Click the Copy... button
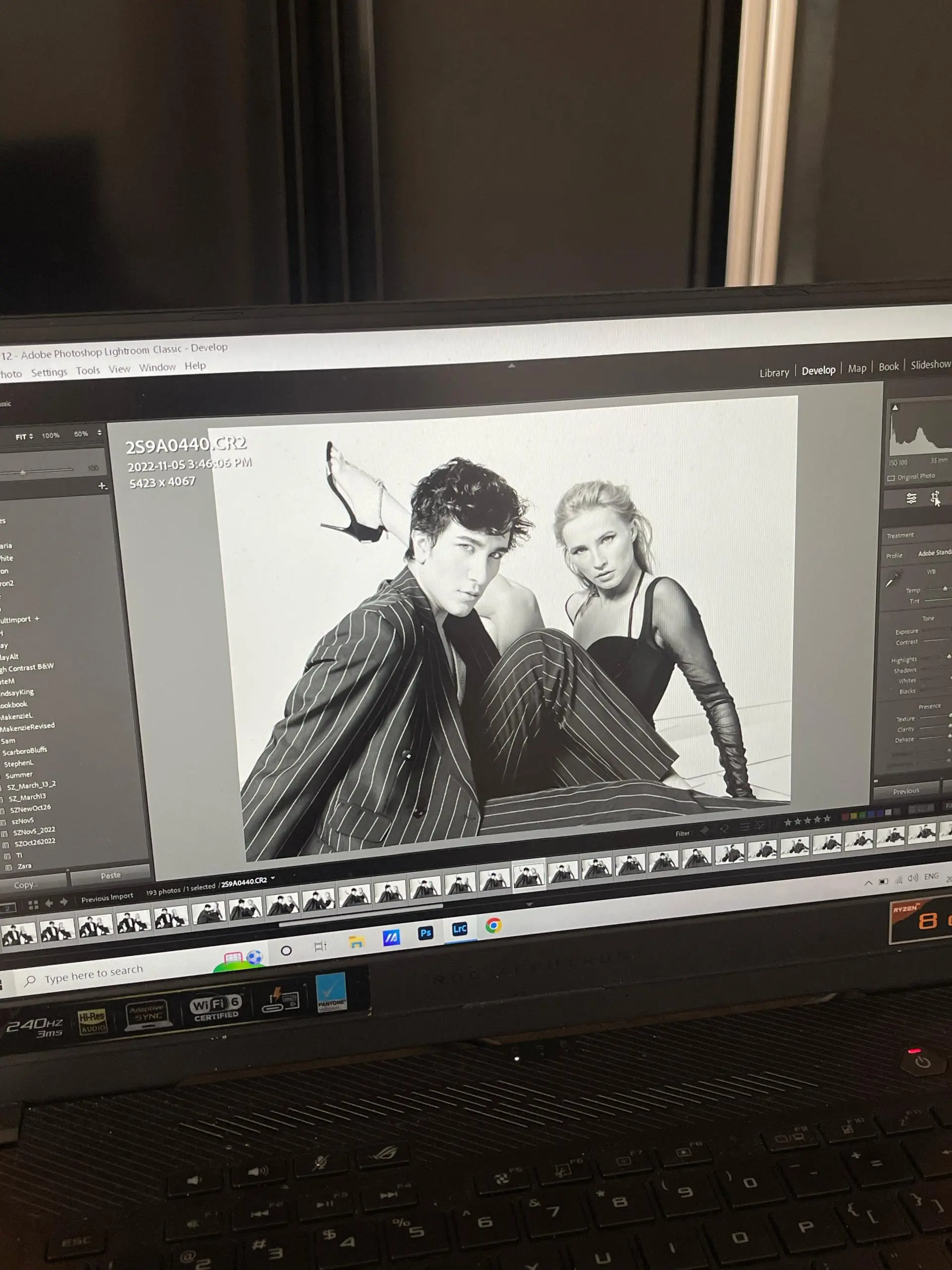 click(x=33, y=884)
